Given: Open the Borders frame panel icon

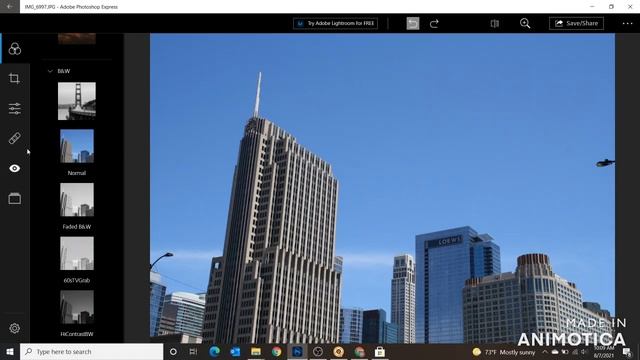Looking at the screenshot, I should click(x=15, y=198).
